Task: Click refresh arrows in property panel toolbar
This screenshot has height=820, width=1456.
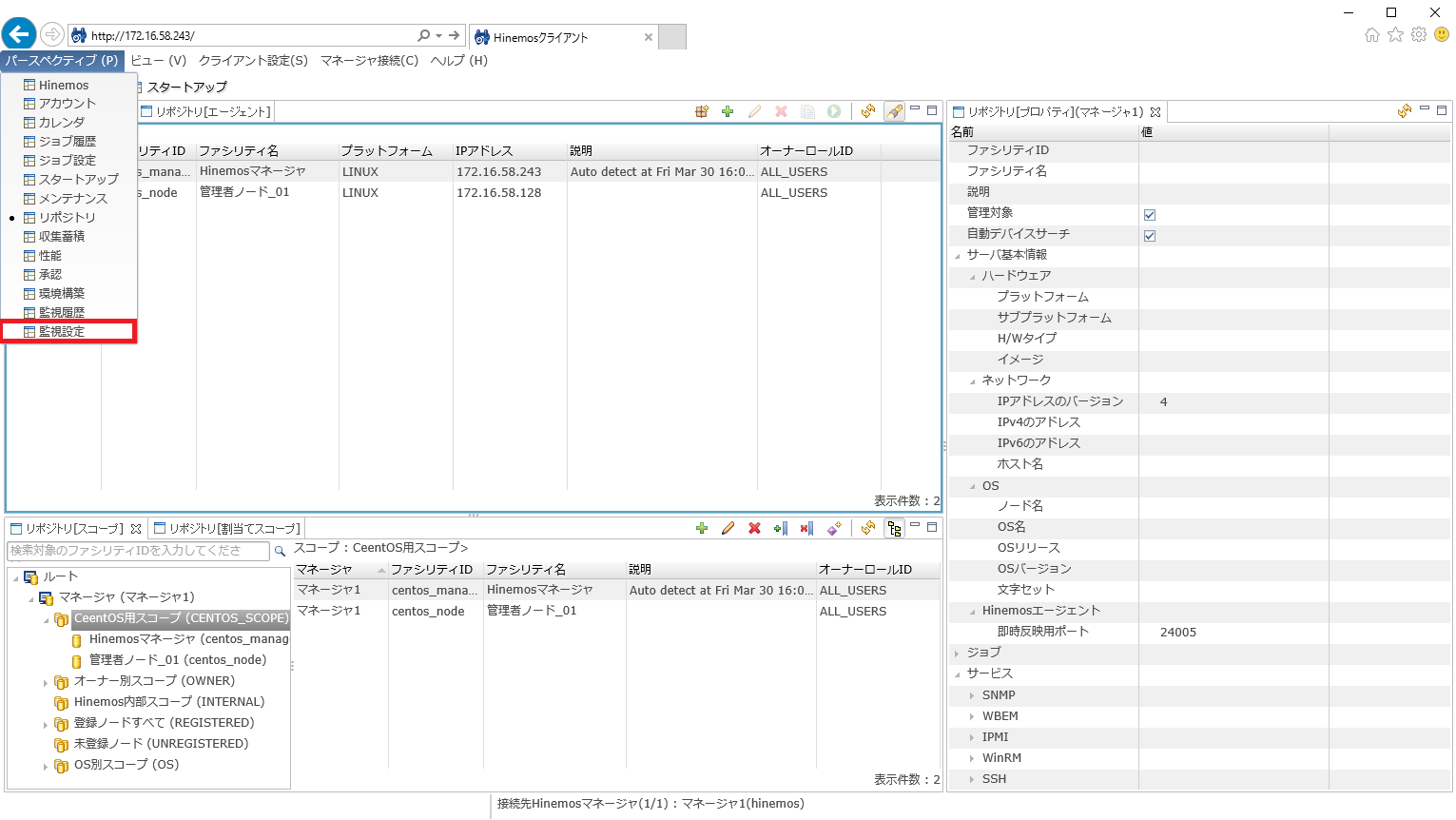Action: click(x=1405, y=111)
